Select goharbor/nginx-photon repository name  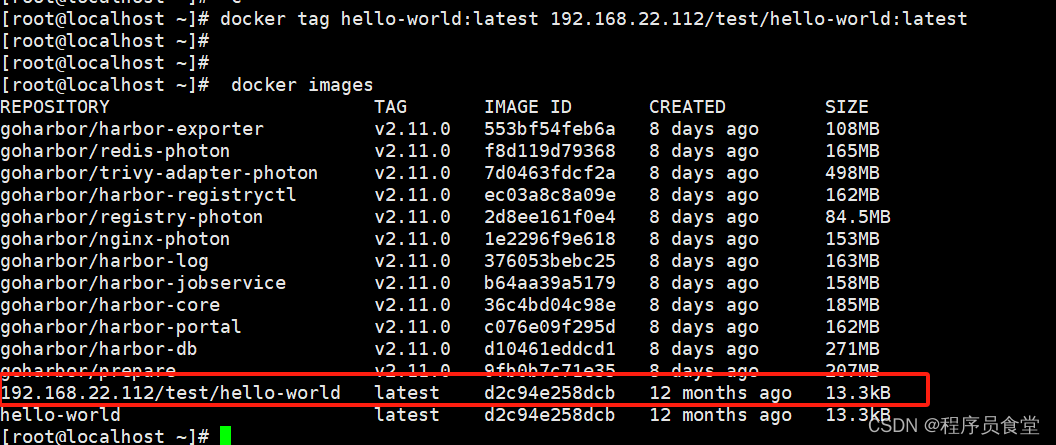click(x=115, y=239)
